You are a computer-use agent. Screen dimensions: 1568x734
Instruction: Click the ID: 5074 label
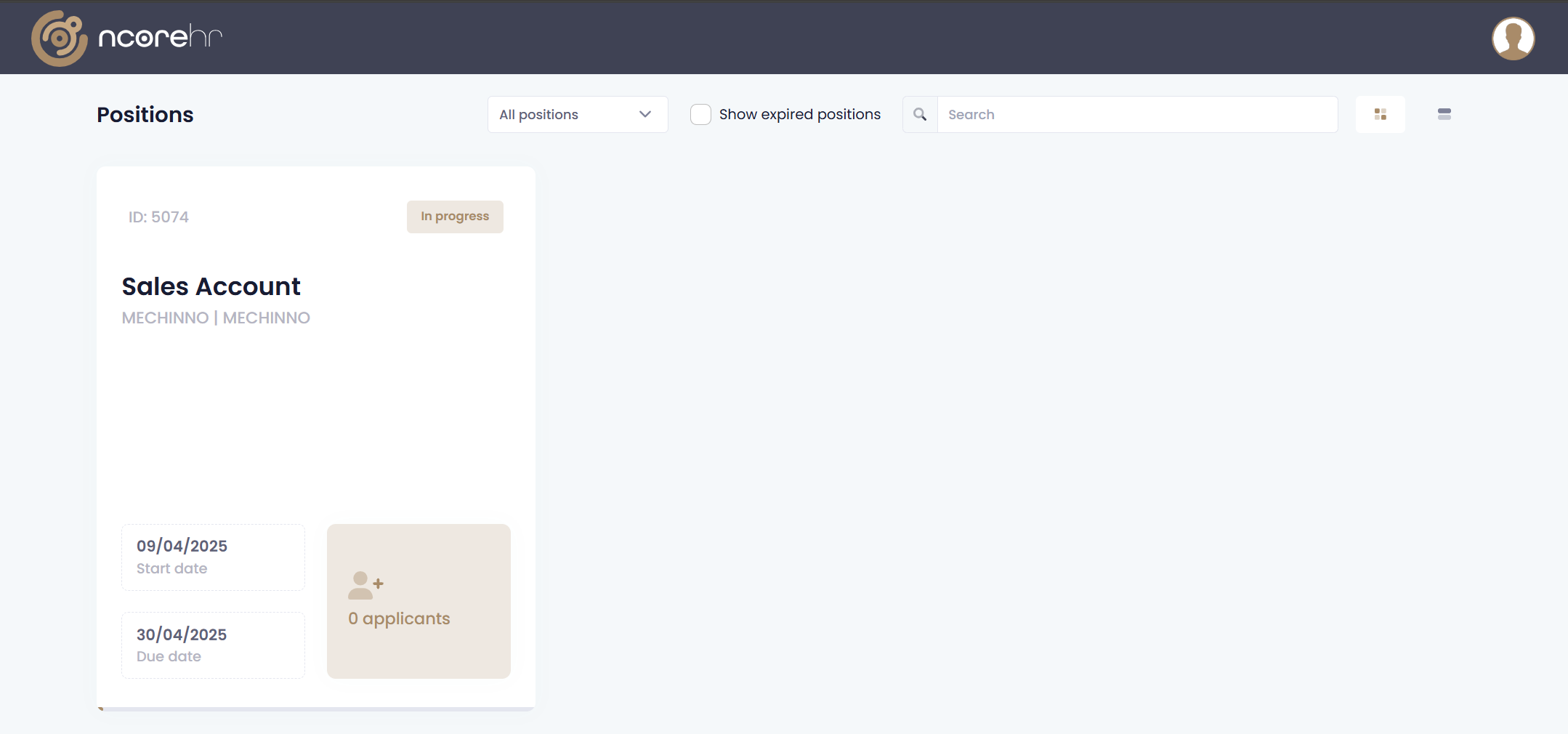coord(158,217)
